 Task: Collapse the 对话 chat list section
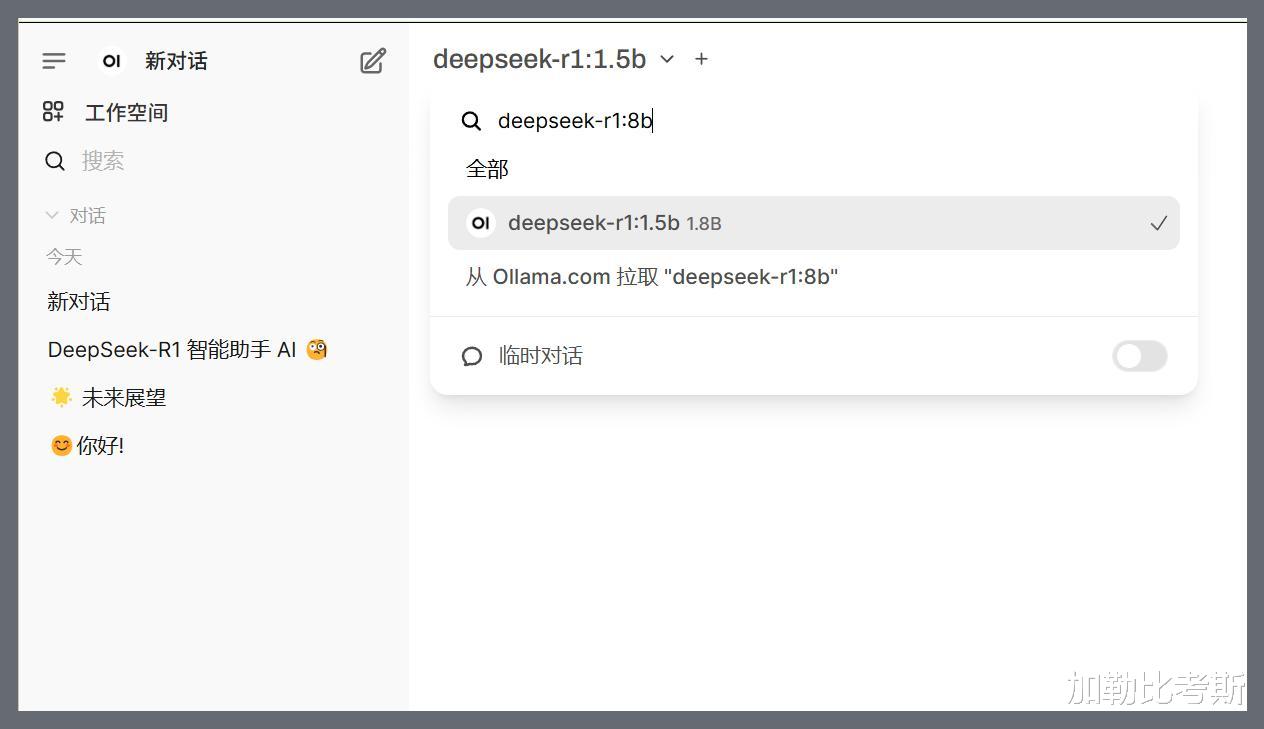tap(53, 215)
